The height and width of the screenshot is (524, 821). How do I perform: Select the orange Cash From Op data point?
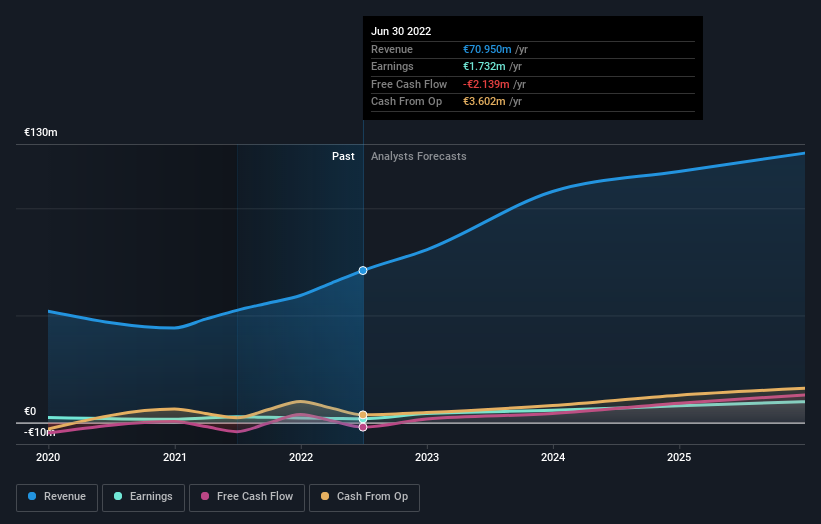363,415
